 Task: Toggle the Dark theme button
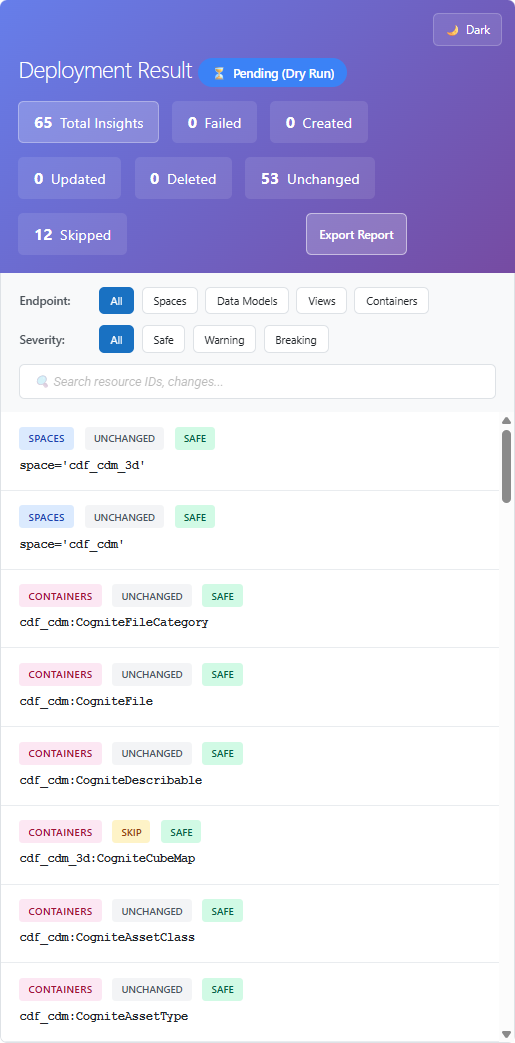click(467, 30)
